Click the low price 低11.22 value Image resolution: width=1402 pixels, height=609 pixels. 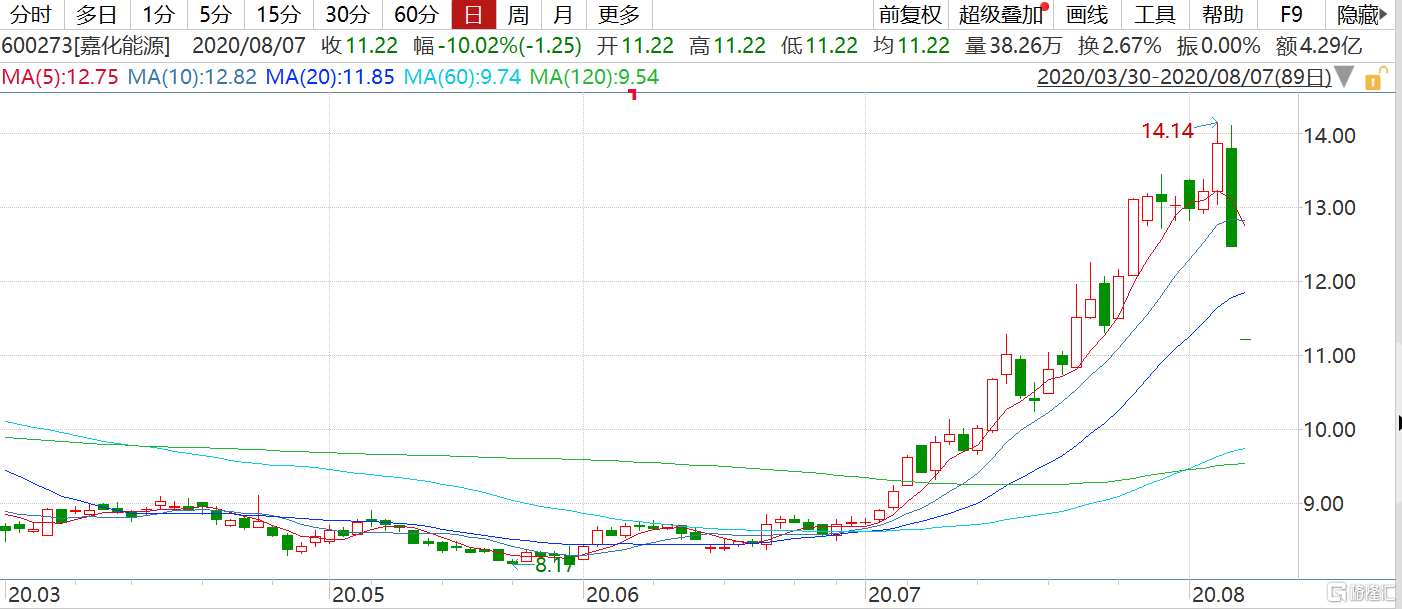(820, 45)
